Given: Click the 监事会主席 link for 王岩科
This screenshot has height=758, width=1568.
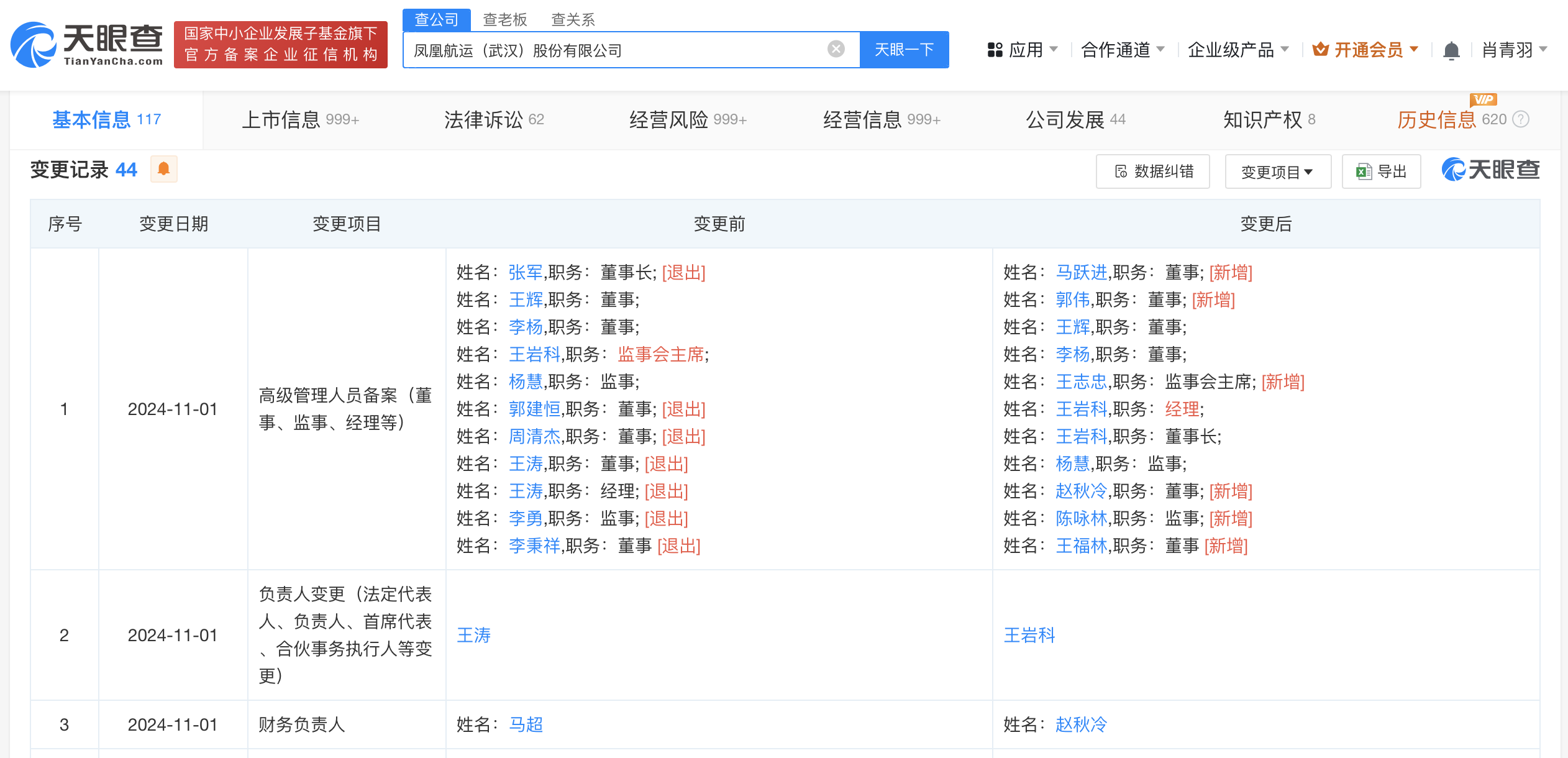Looking at the screenshot, I should click(661, 354).
